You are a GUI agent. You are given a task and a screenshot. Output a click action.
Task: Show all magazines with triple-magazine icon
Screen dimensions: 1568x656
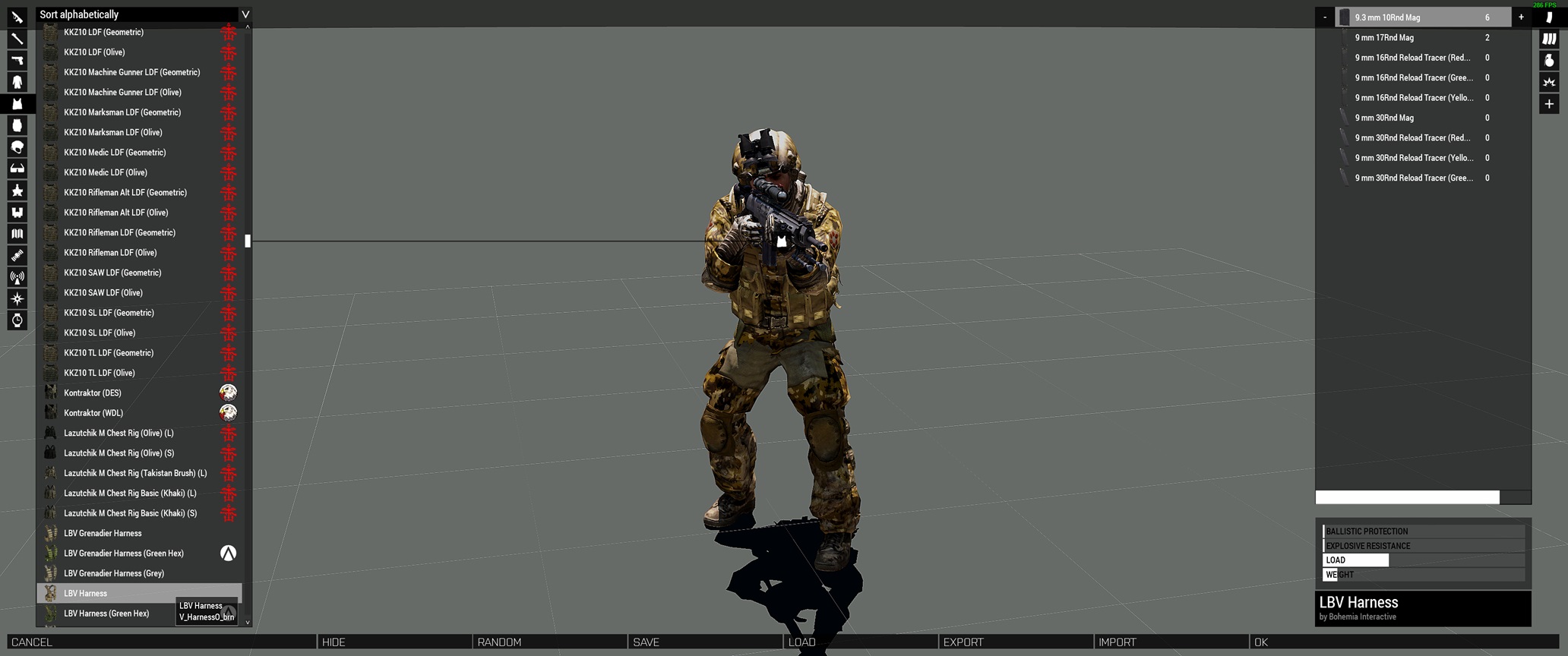coord(1549,39)
